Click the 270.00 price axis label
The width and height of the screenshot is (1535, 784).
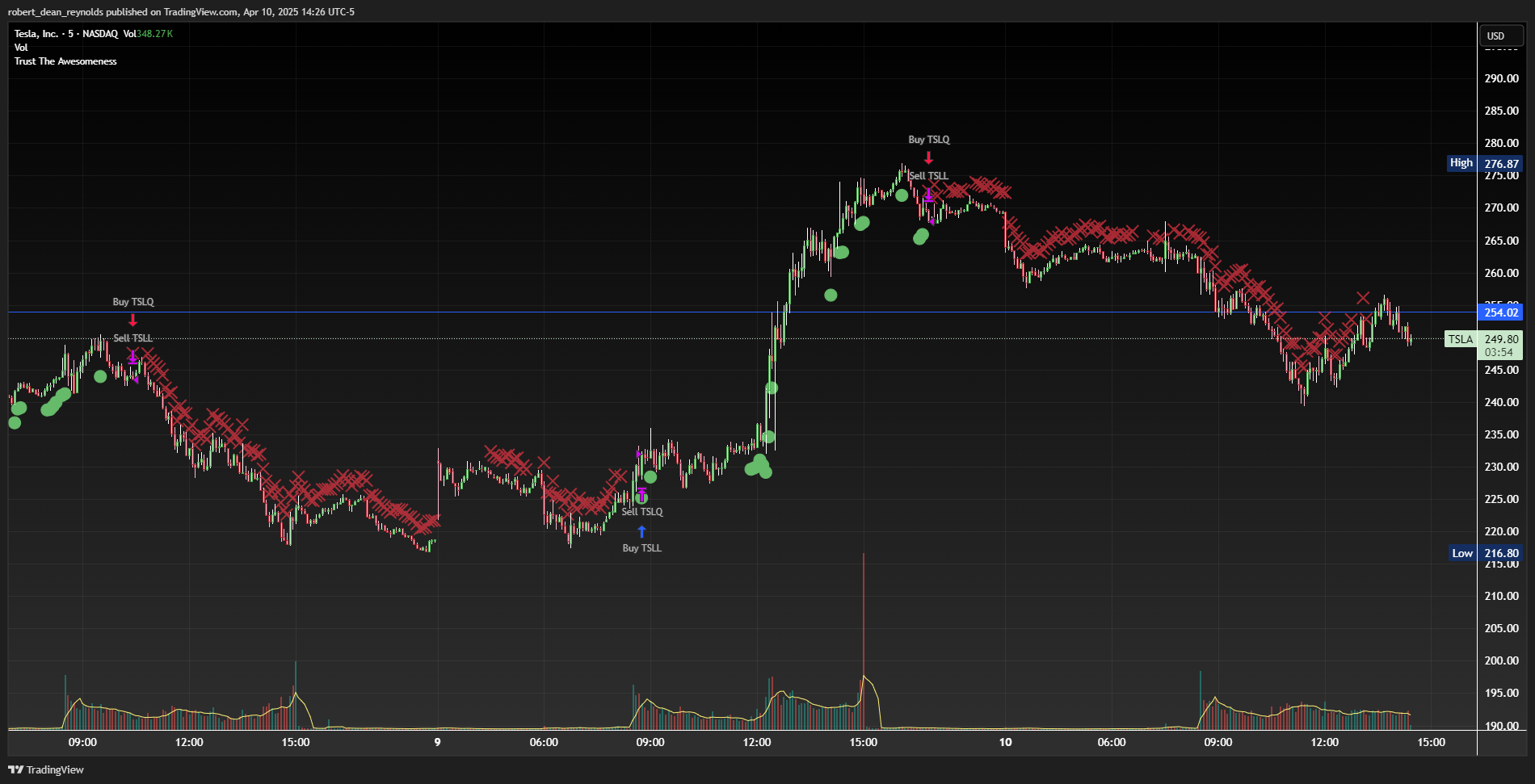[1502, 208]
